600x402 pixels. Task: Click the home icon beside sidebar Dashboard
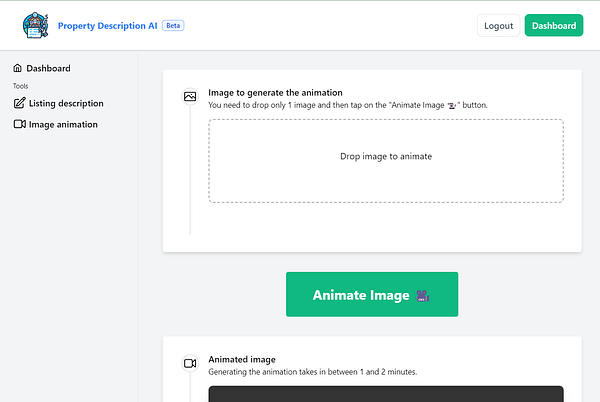(18, 68)
